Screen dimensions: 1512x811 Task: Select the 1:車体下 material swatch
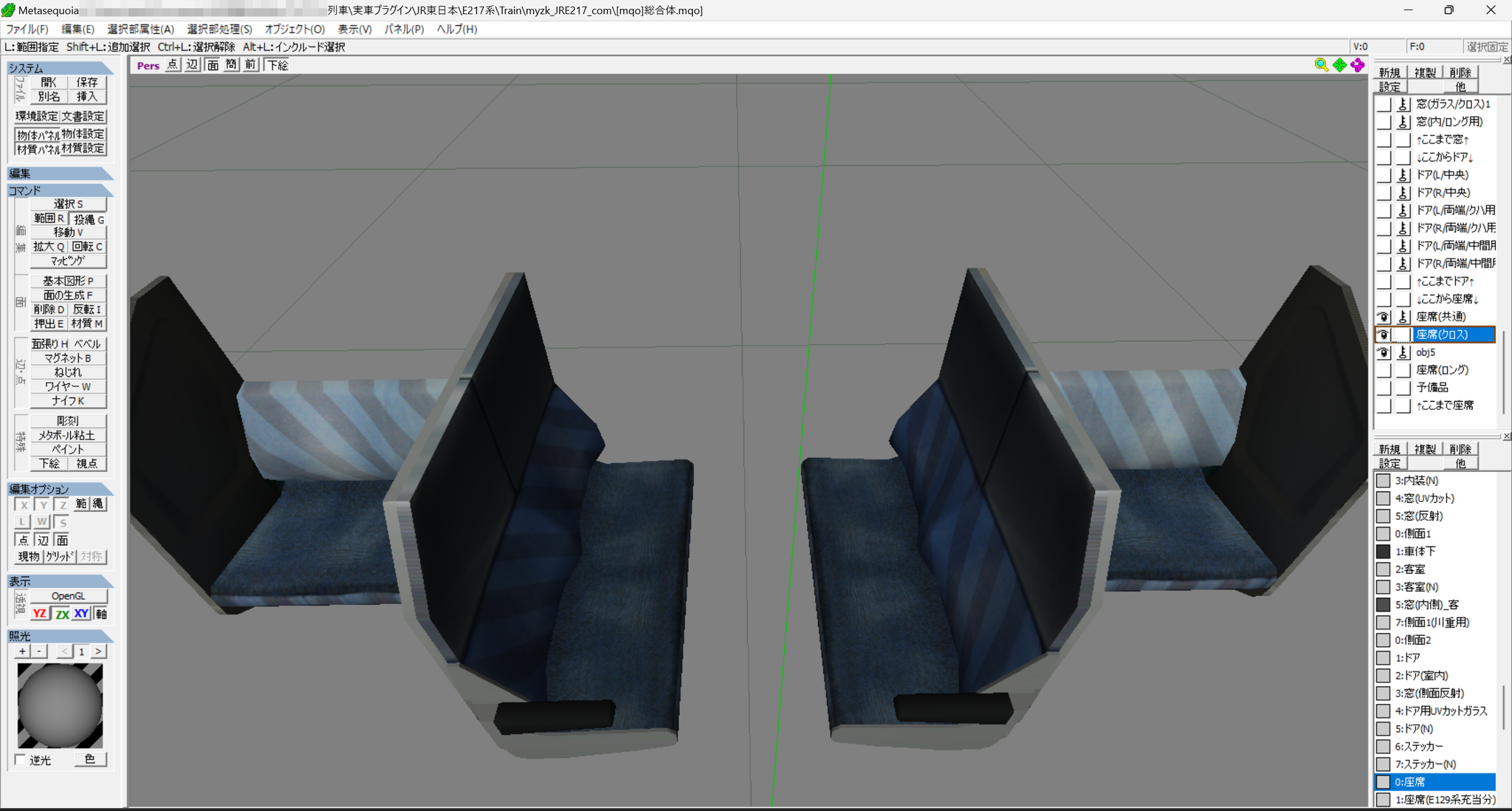click(1383, 551)
